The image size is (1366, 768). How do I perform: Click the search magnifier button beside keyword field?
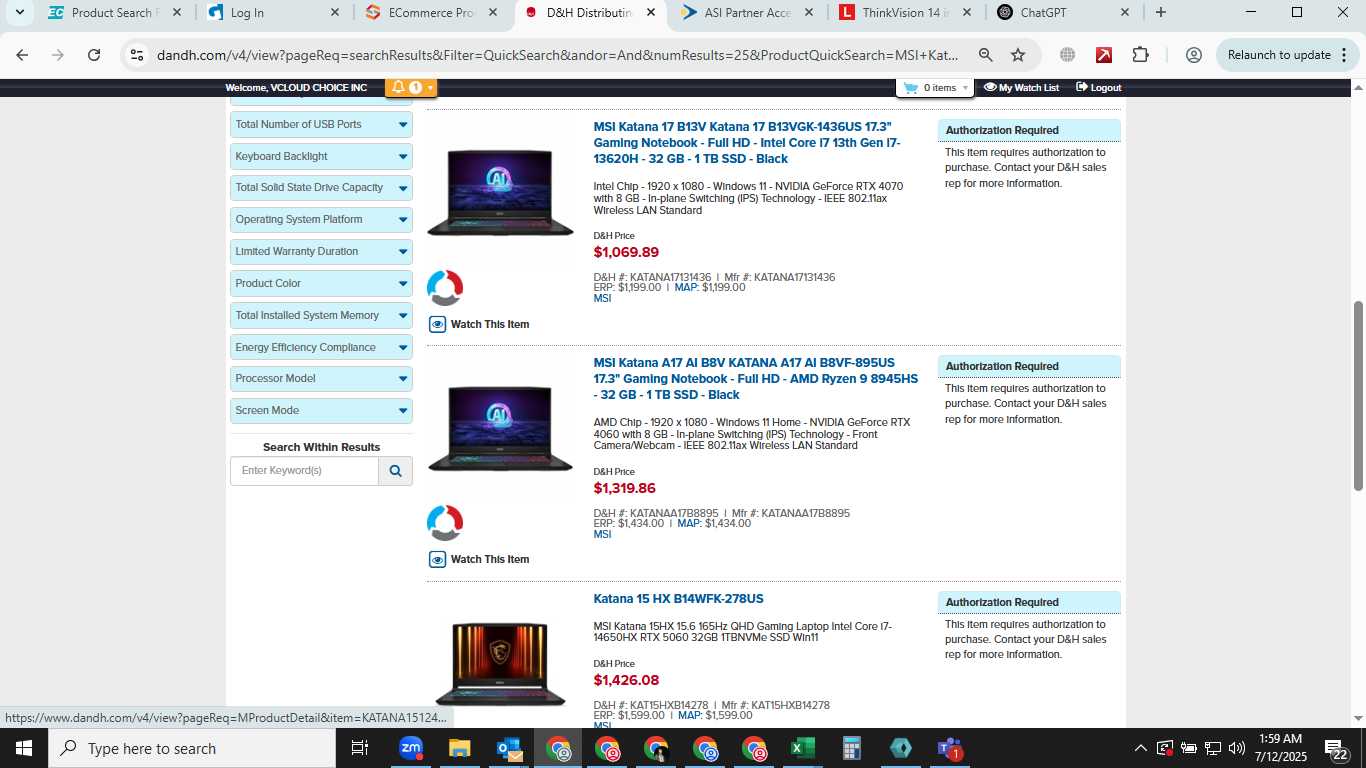point(395,471)
